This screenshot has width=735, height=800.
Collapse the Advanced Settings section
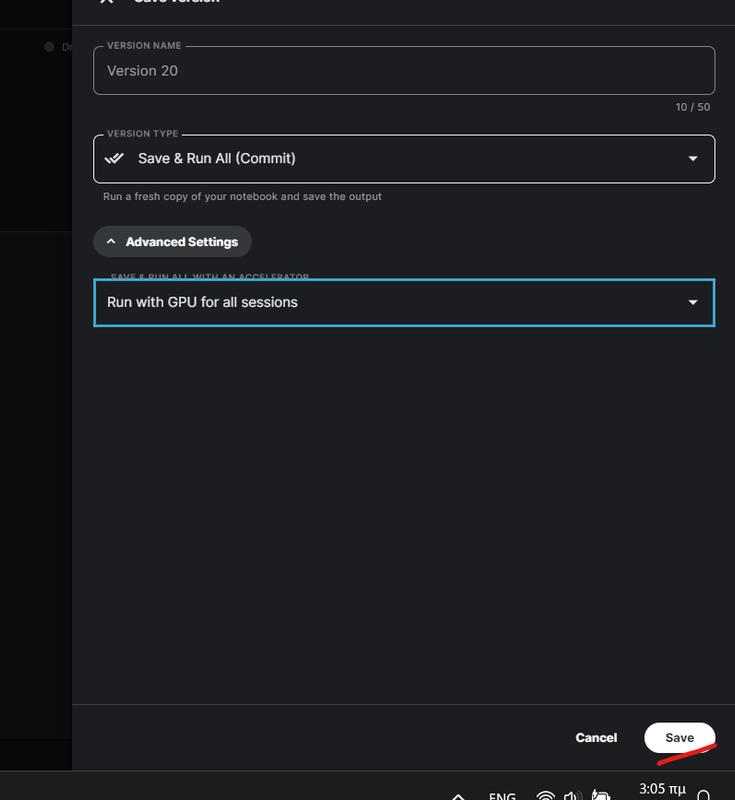pyautogui.click(x=172, y=242)
